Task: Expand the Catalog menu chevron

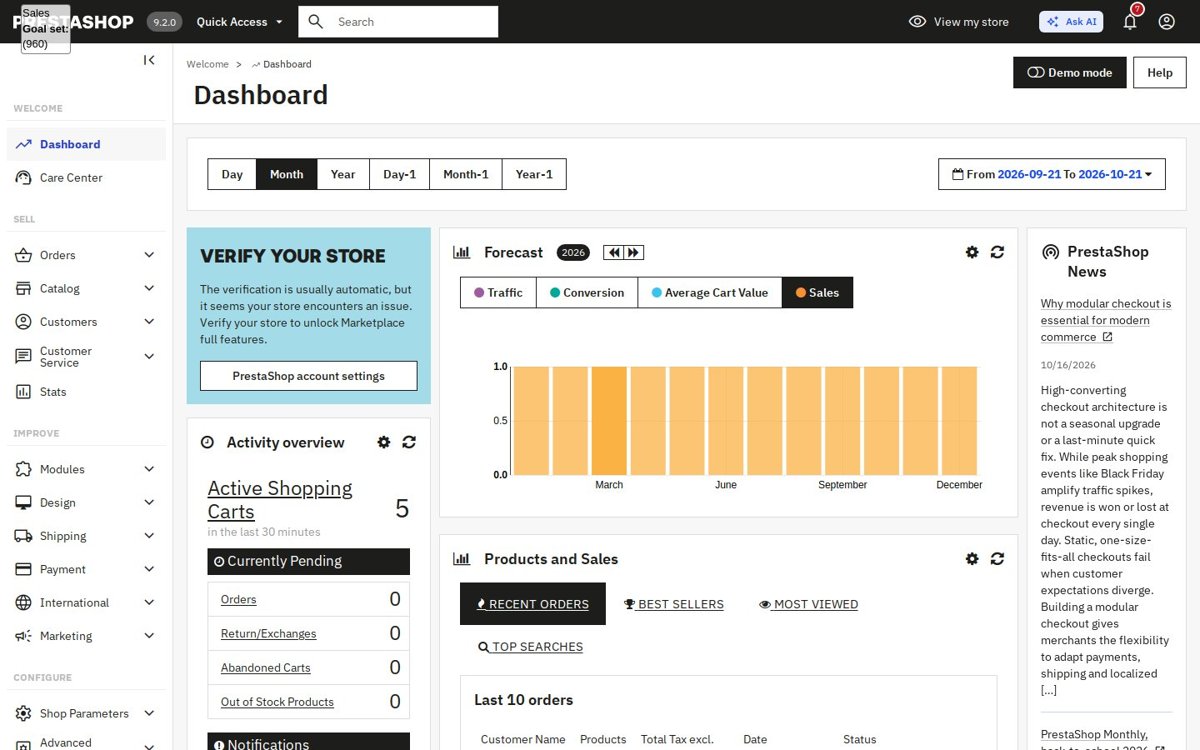Action: coord(149,288)
